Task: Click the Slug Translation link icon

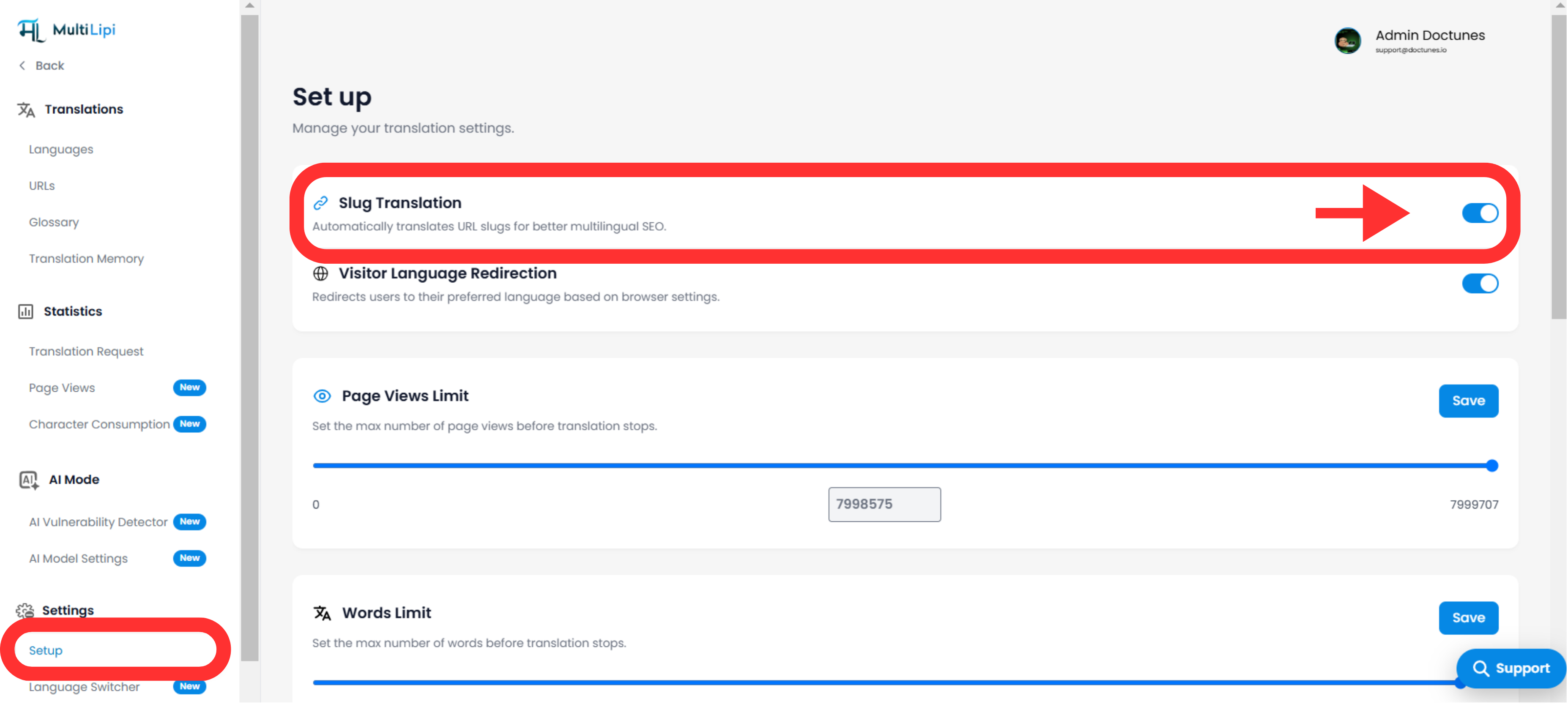Action: click(321, 203)
